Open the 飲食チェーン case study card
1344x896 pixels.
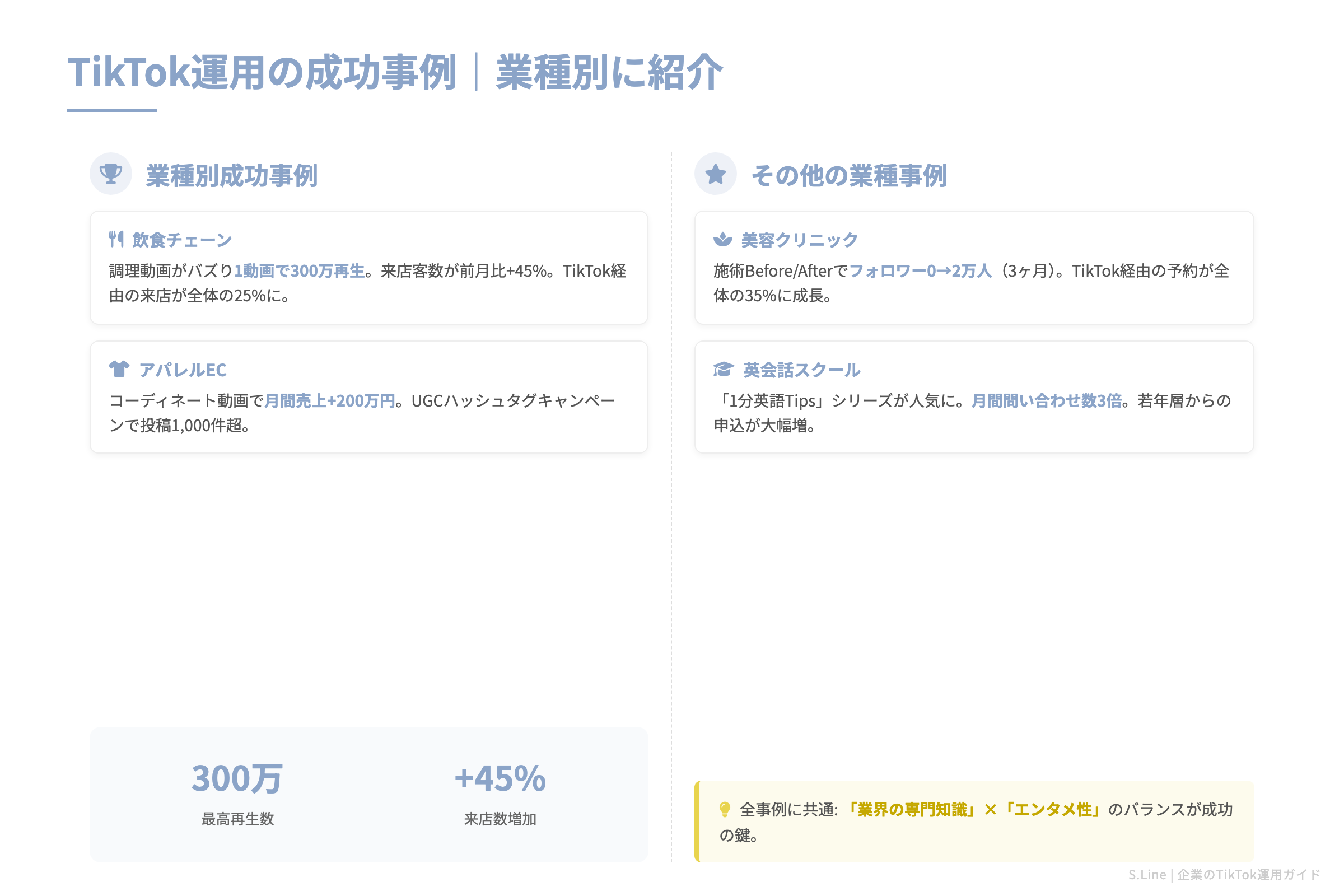click(x=368, y=267)
